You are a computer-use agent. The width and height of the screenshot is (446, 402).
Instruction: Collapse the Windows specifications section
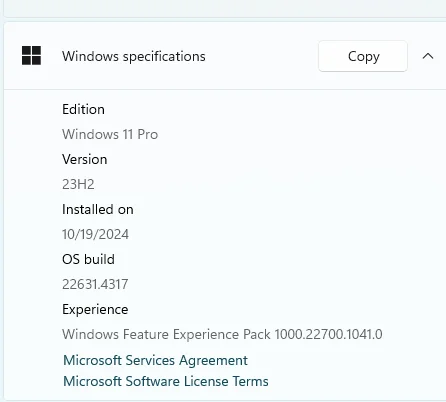point(428,56)
